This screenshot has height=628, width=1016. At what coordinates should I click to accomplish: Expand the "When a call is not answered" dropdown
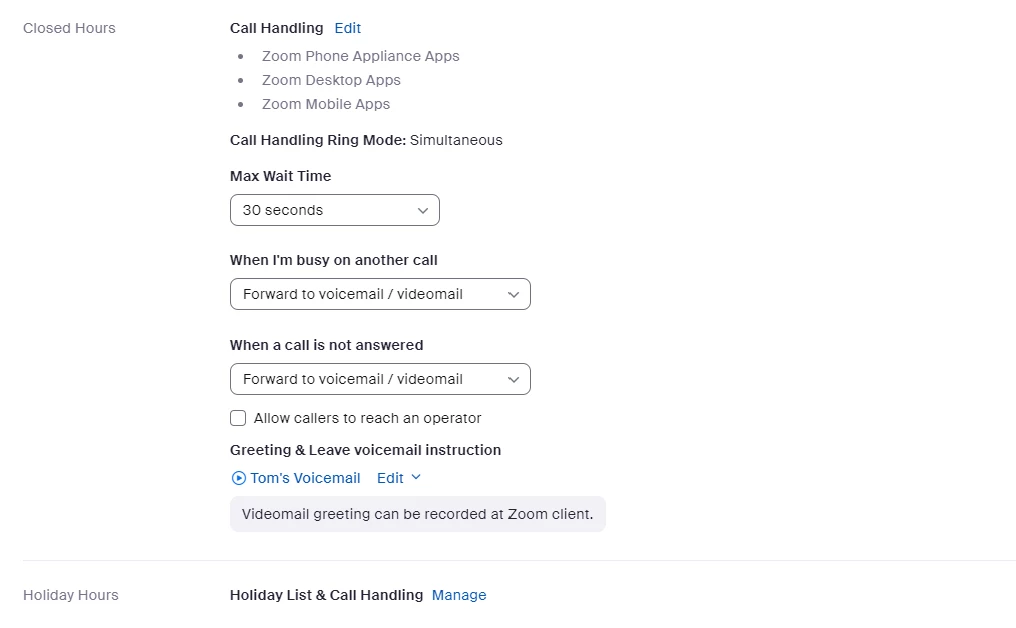pos(380,379)
